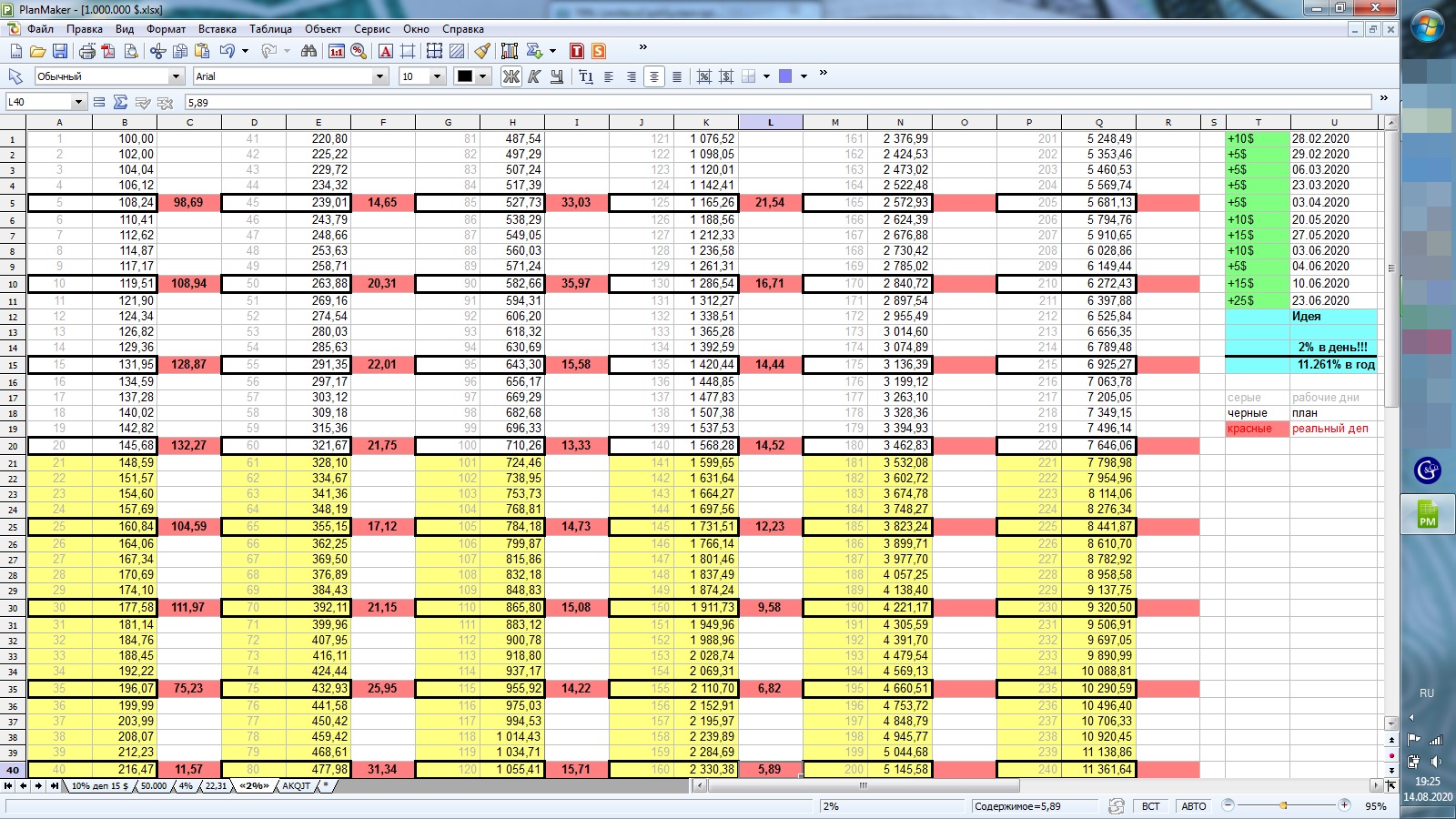Expand the font size dropdown

click(x=437, y=76)
